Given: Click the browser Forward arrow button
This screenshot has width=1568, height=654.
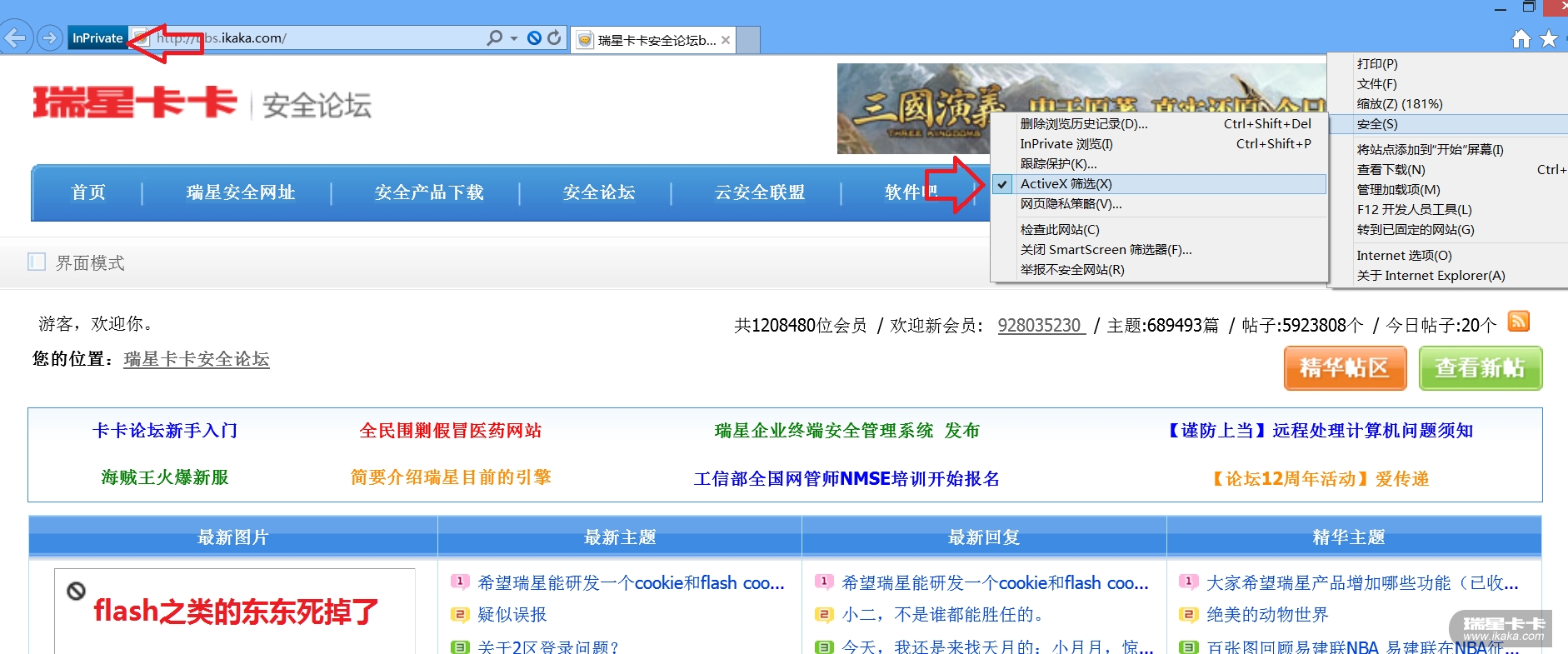Looking at the screenshot, I should (x=50, y=37).
